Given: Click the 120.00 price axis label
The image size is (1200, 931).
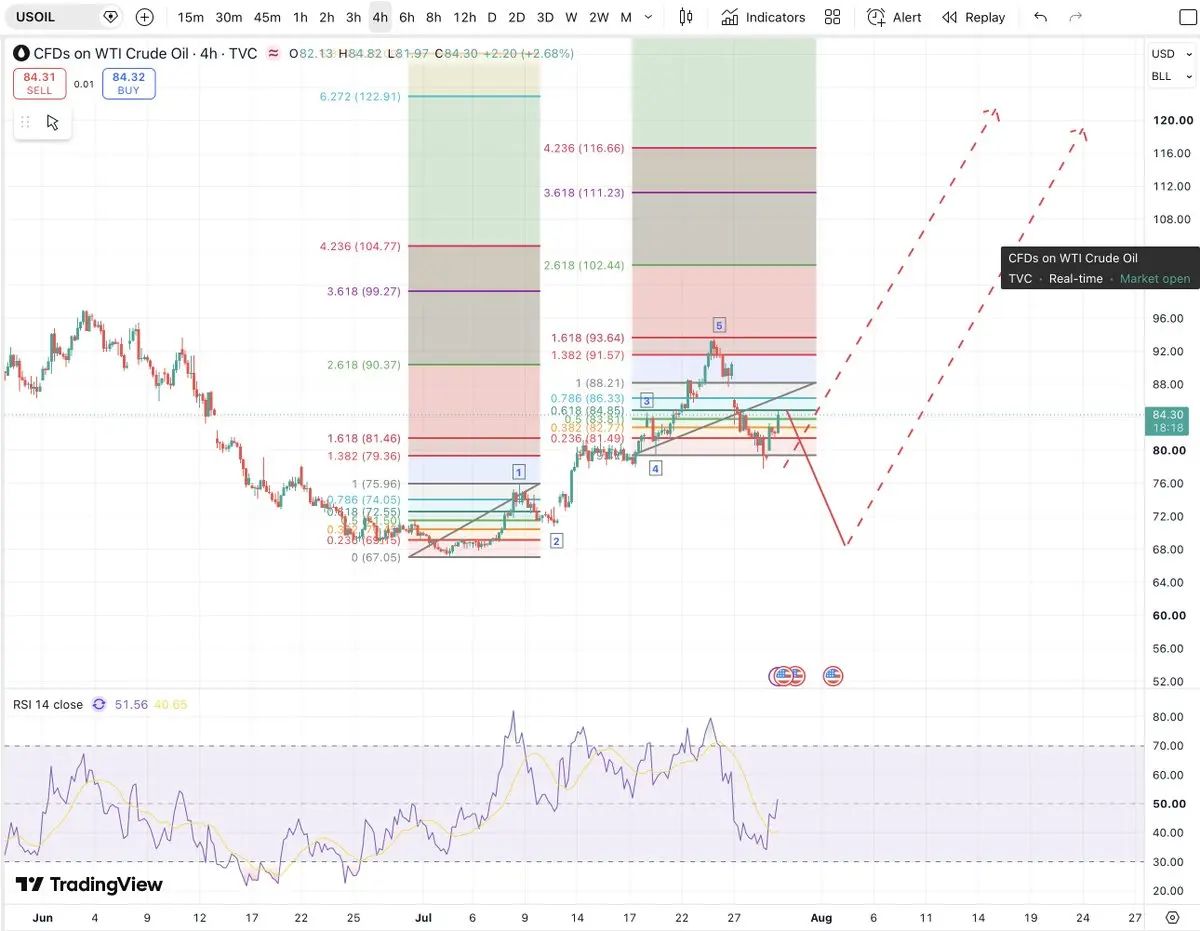Looking at the screenshot, I should coord(1171,120).
